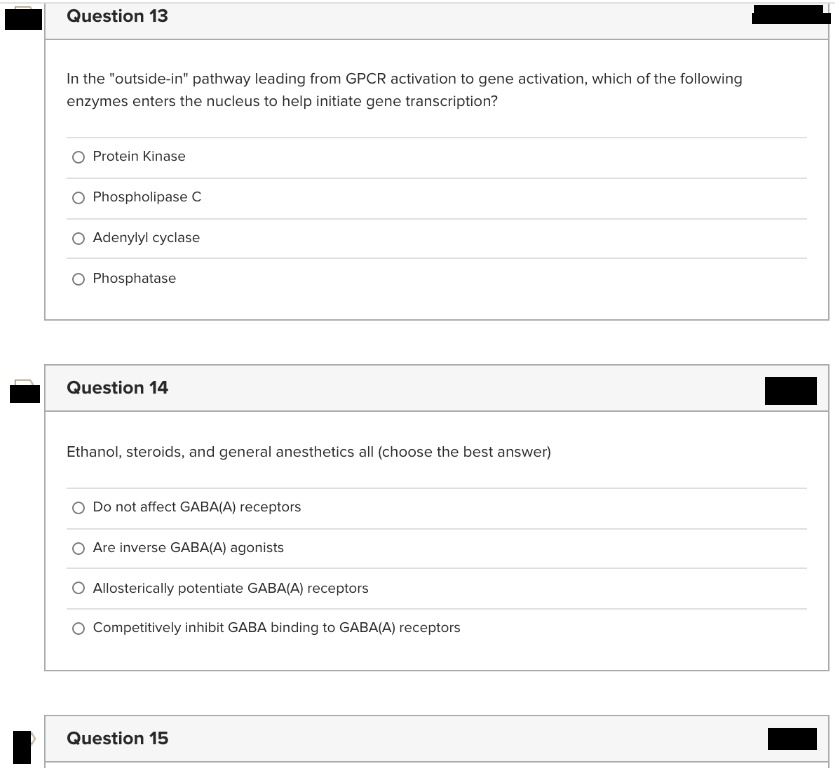Select Do not affect GABA(A) receptors
The image size is (835, 768).
tap(78, 508)
